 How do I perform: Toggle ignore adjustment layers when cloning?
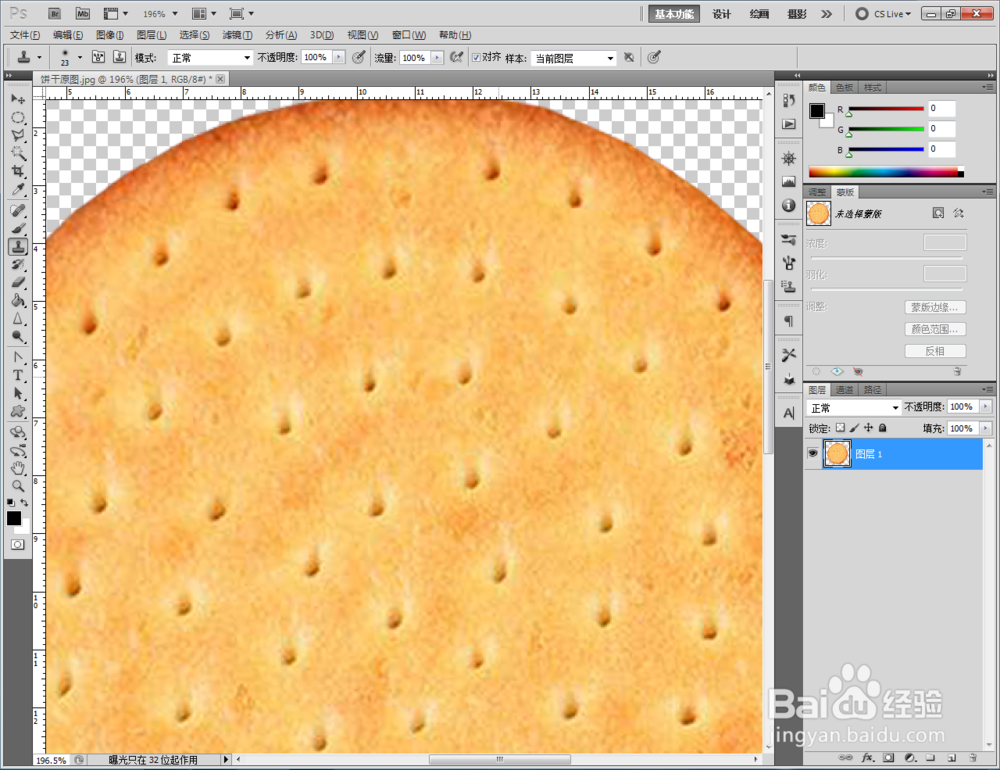pyautogui.click(x=629, y=57)
